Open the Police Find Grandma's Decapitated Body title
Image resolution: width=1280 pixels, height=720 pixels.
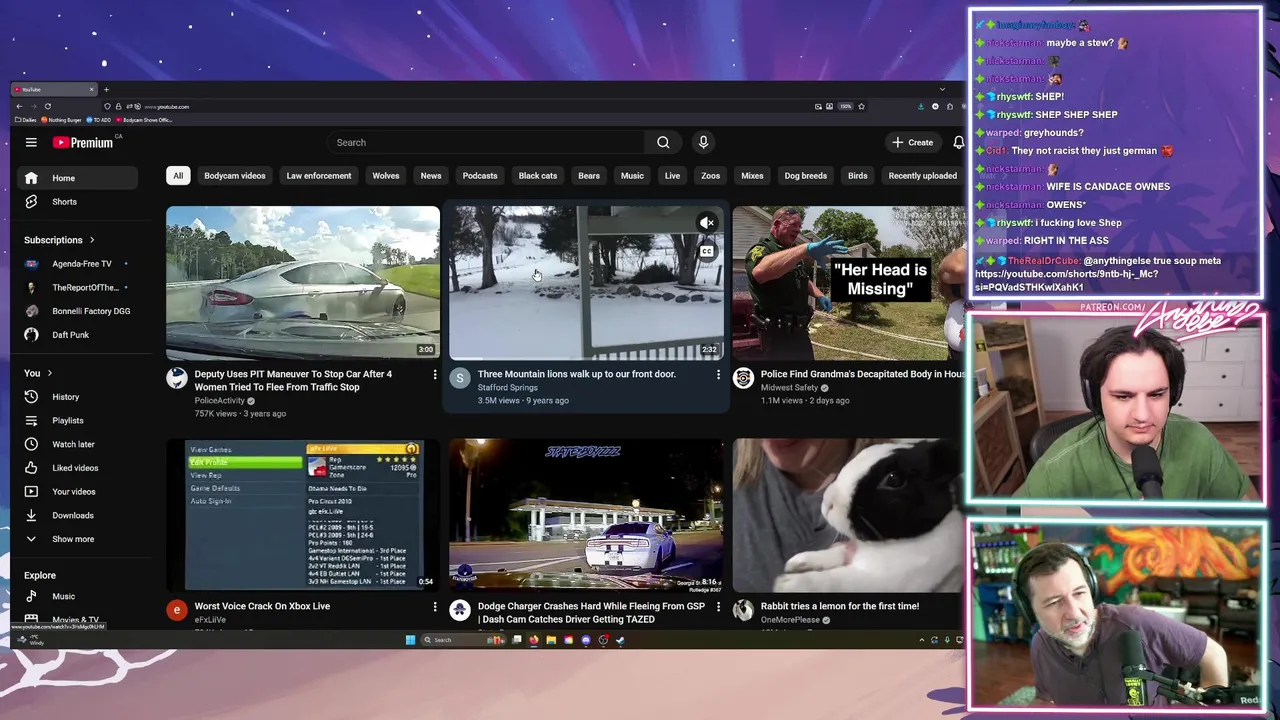coord(863,374)
